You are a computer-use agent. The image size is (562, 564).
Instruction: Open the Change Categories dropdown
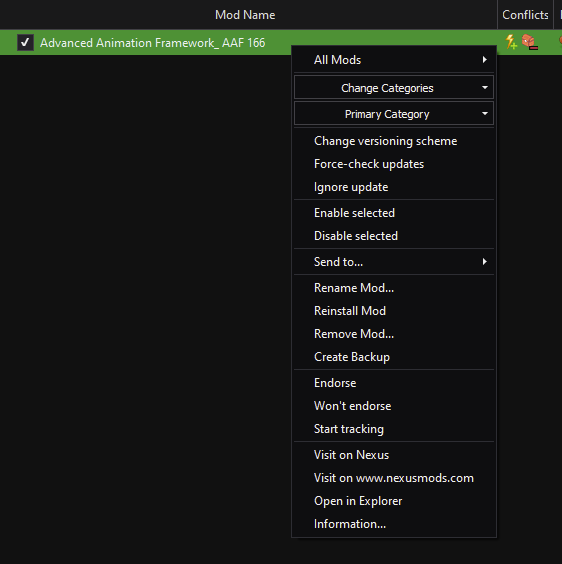pos(394,87)
